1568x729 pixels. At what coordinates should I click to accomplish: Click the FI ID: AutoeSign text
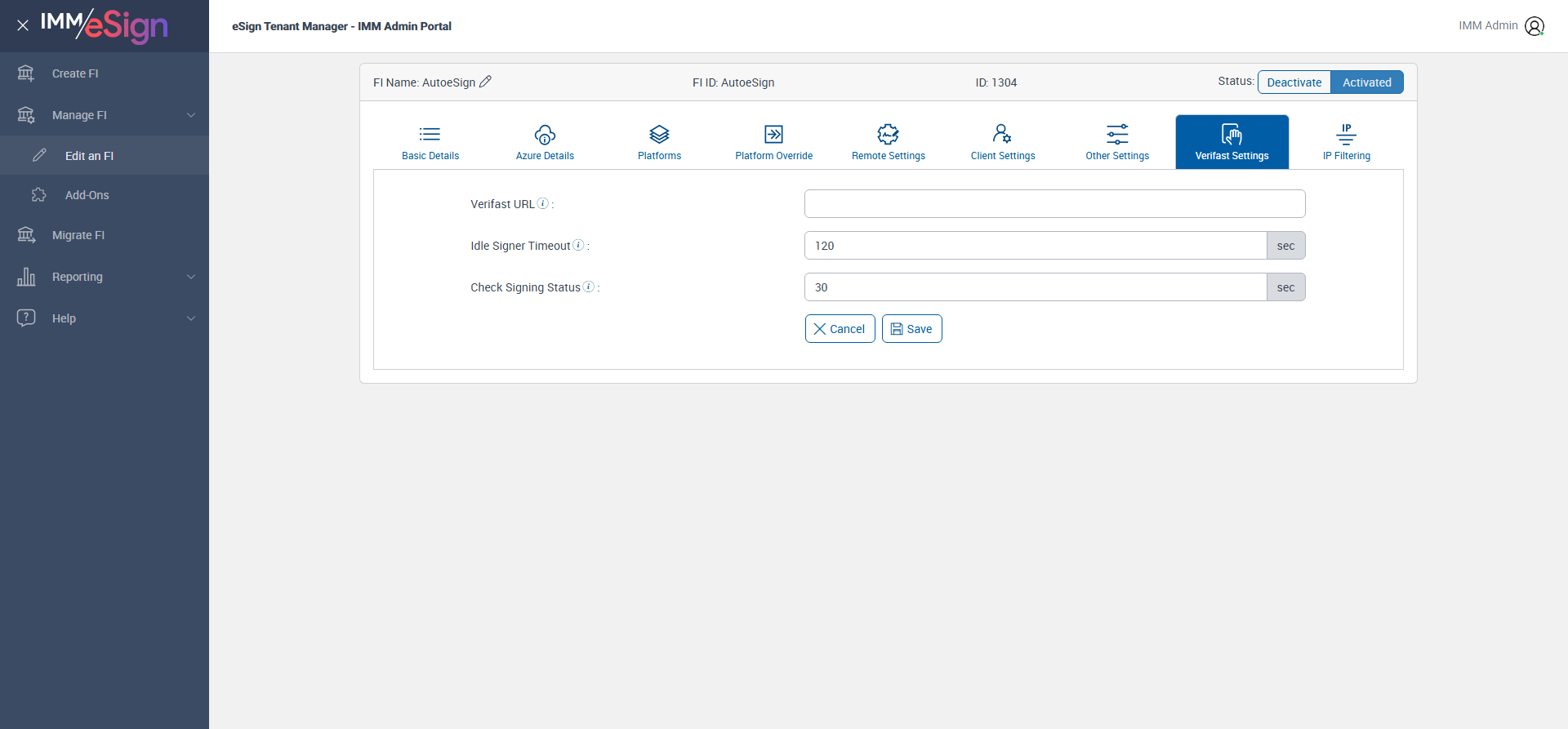(x=733, y=82)
